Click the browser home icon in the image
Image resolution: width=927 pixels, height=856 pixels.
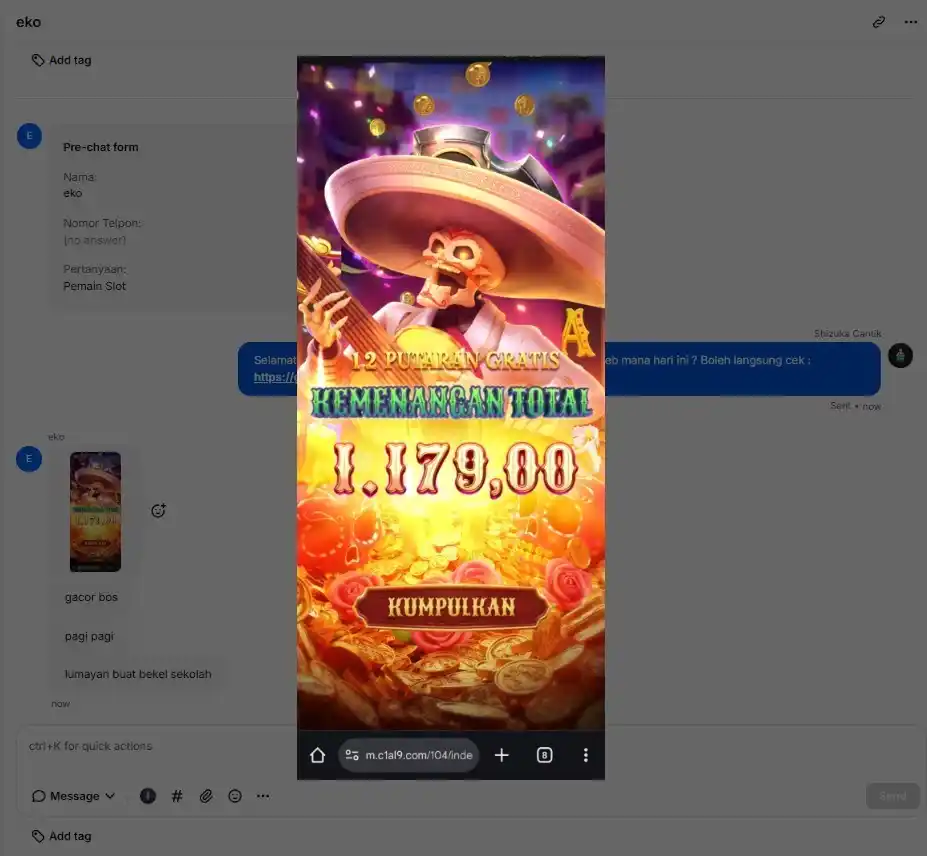317,755
